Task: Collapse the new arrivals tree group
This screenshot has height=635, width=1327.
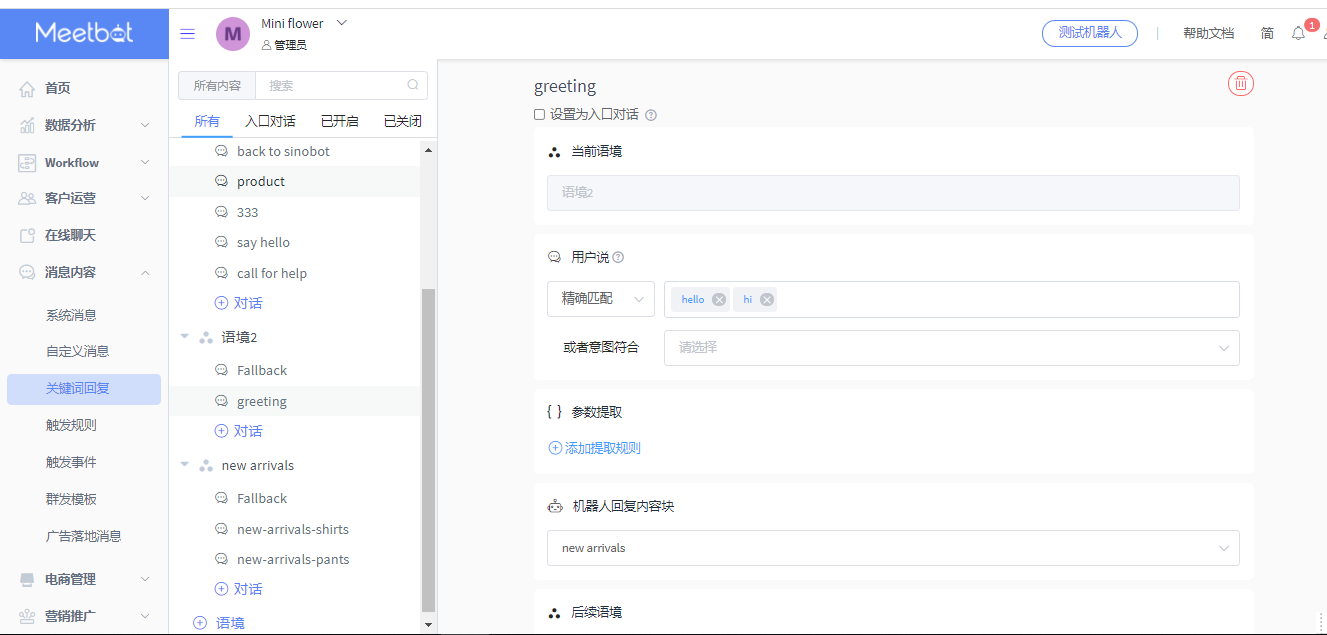Action: pos(184,465)
